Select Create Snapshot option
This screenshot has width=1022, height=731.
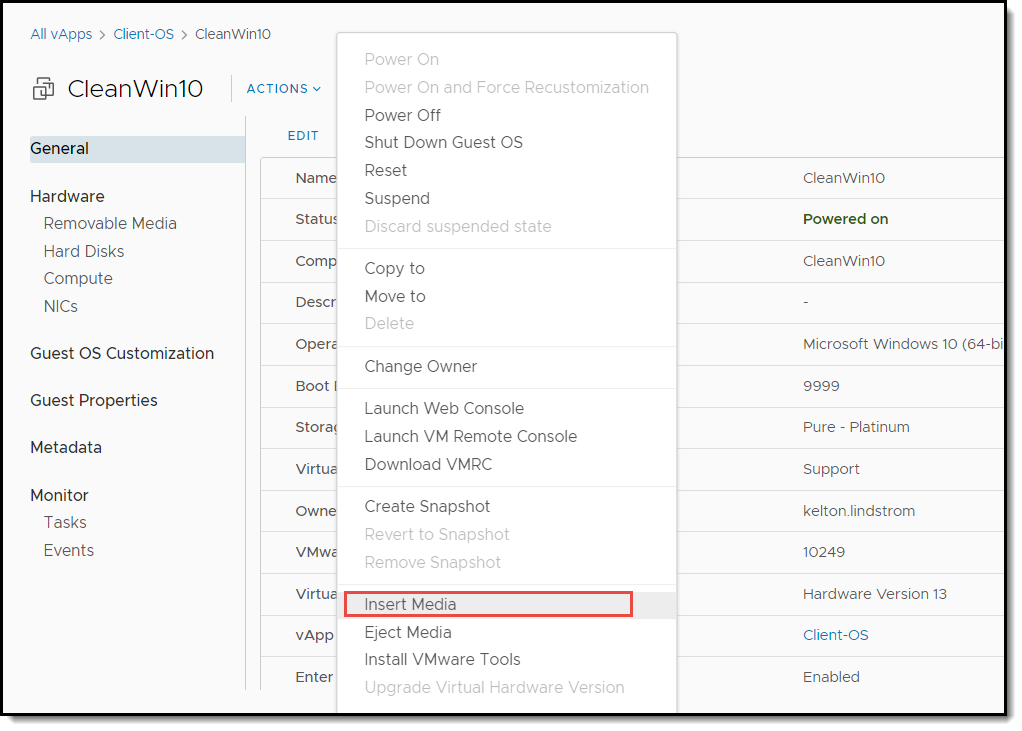click(427, 506)
